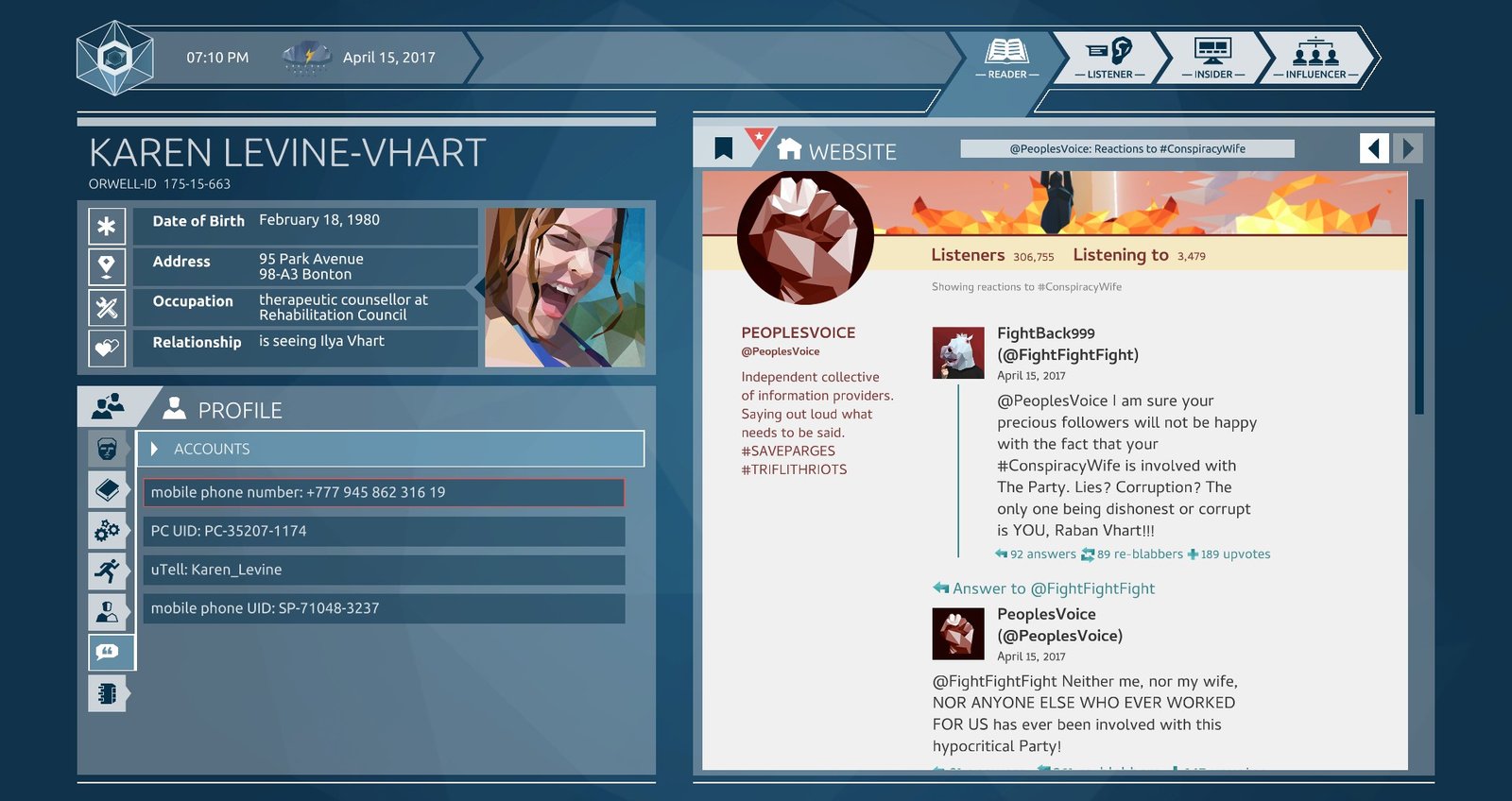
Task: Click the Address location pin icon
Action: [x=107, y=266]
